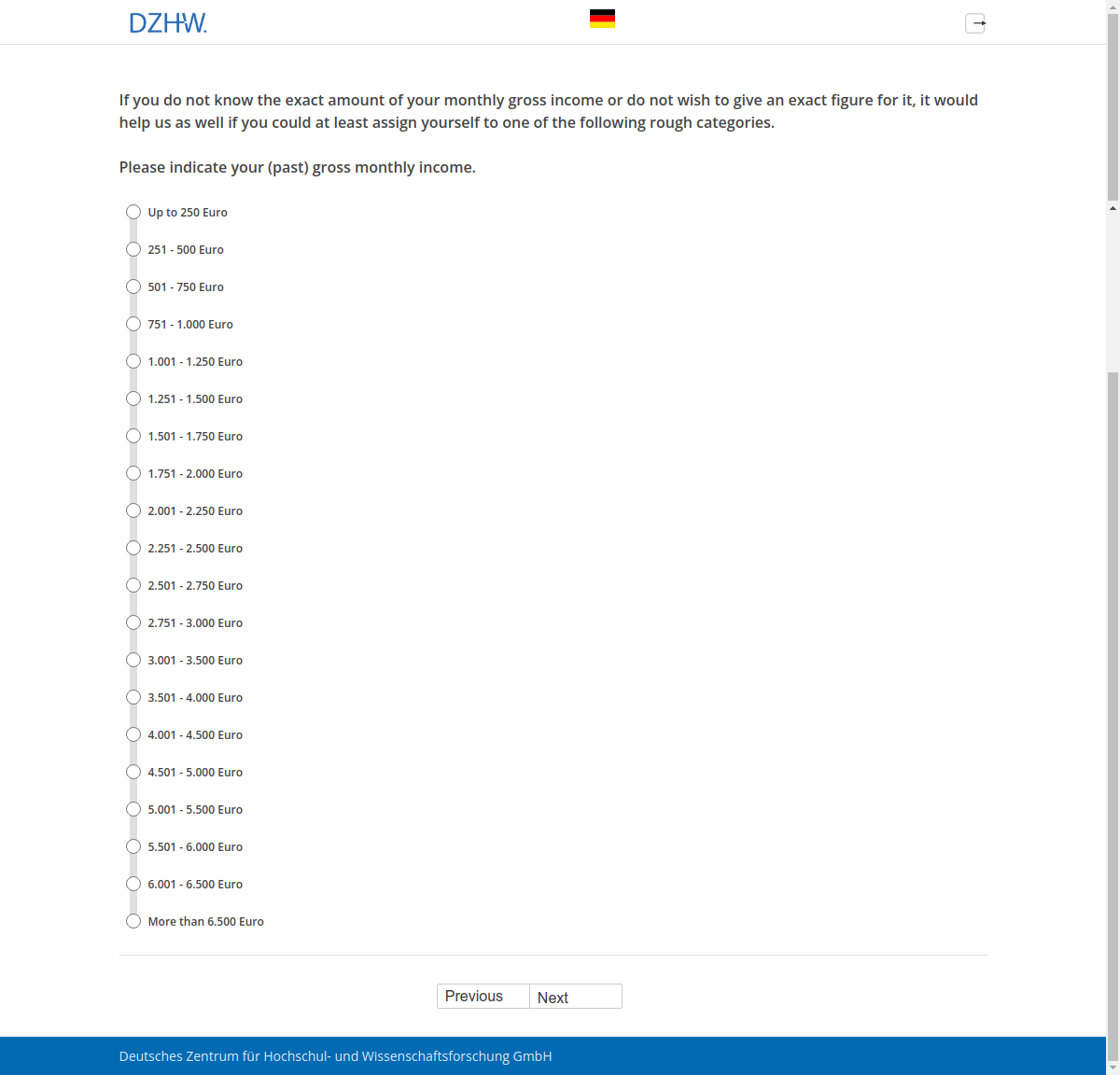Select 5.501 - 6.000 Euro radio button
The height and width of the screenshot is (1075, 1120).
(133, 847)
